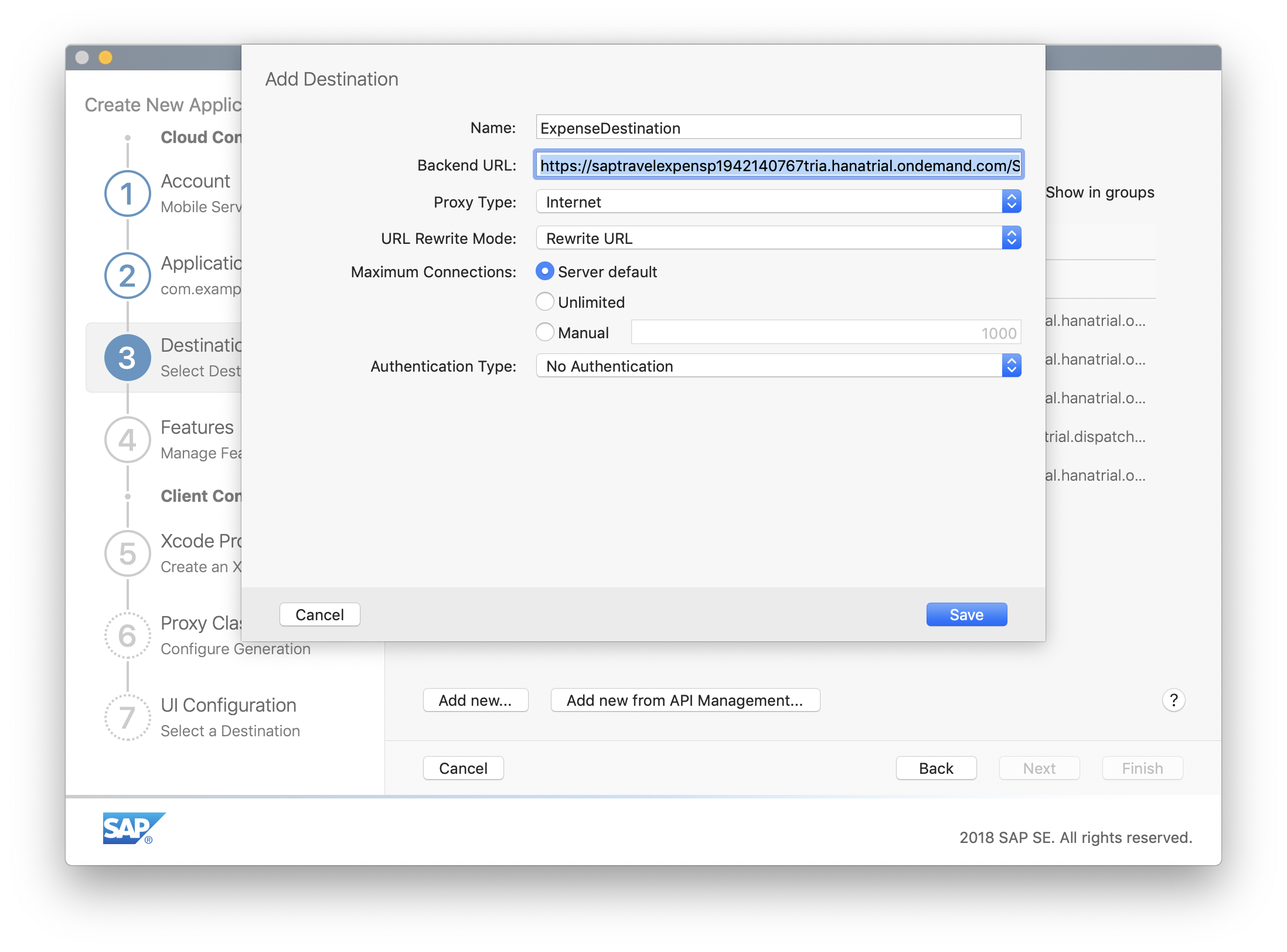Click the Backend URL input field

(778, 165)
